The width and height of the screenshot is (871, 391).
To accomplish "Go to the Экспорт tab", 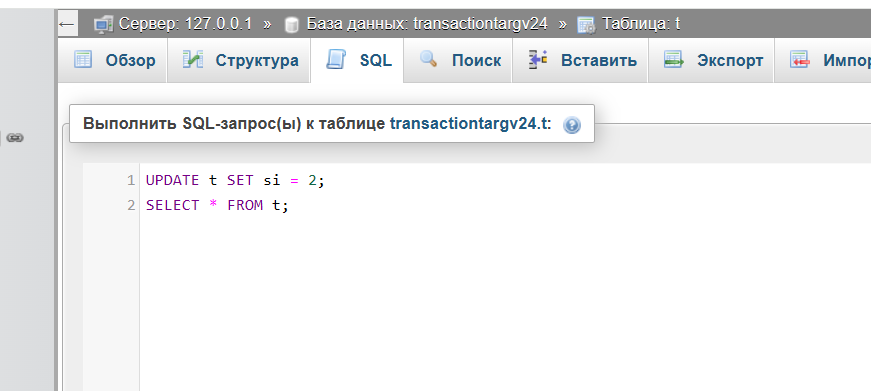I will pos(711,60).
